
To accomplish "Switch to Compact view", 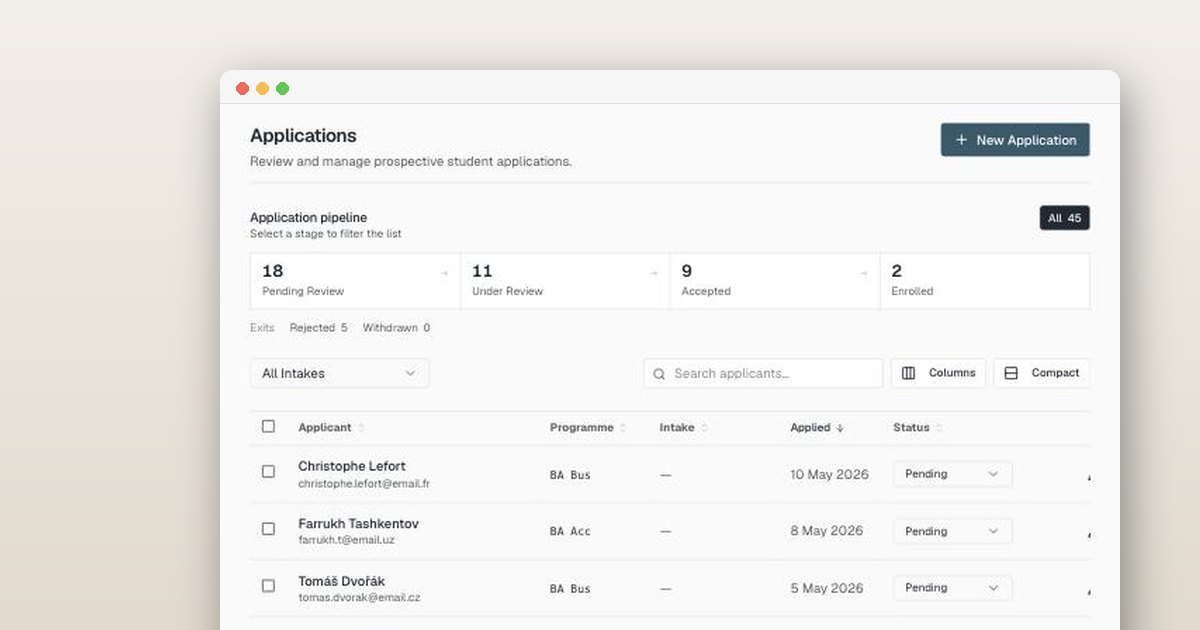I will click(x=1041, y=373).
